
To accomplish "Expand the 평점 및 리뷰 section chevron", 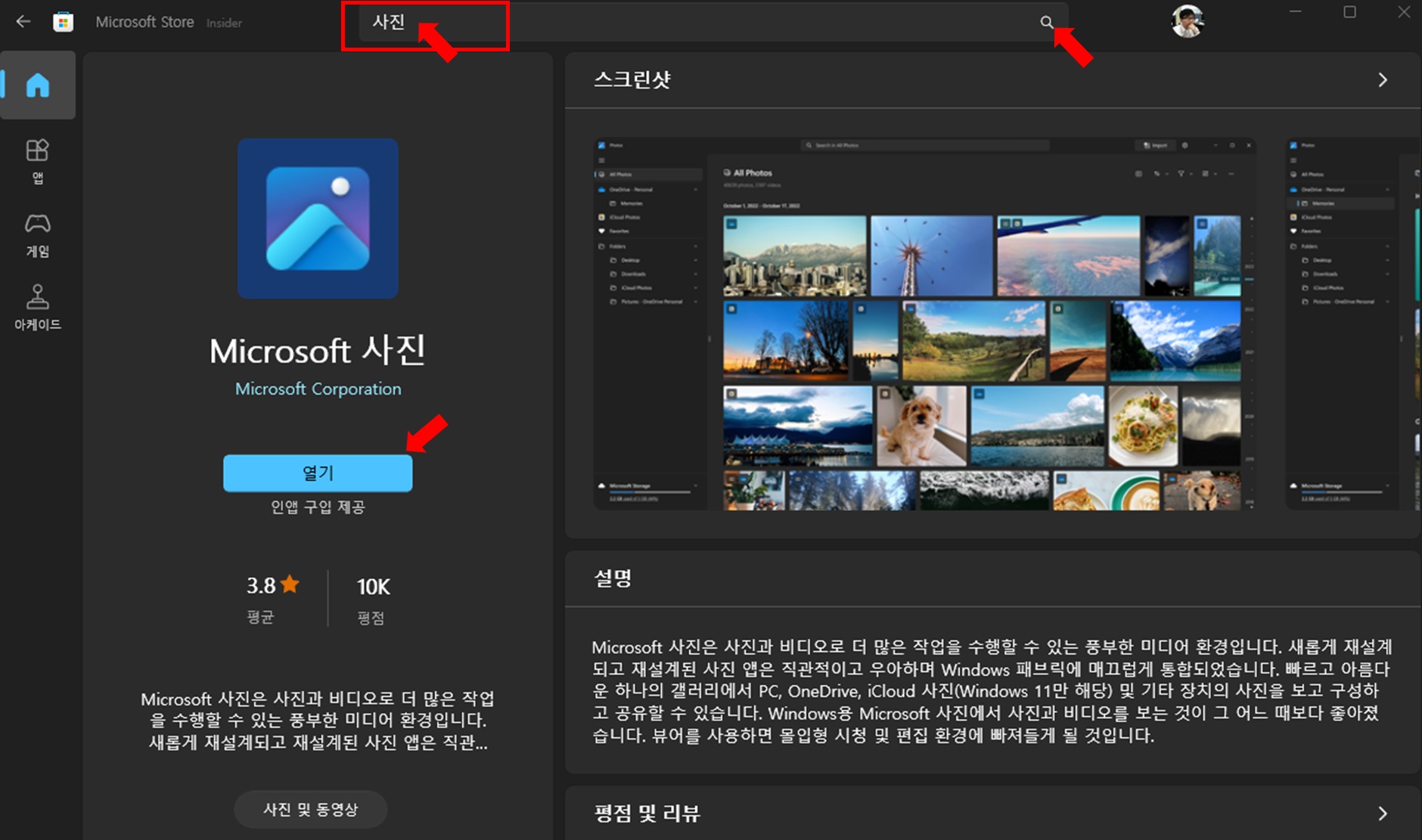I will 1383,814.
